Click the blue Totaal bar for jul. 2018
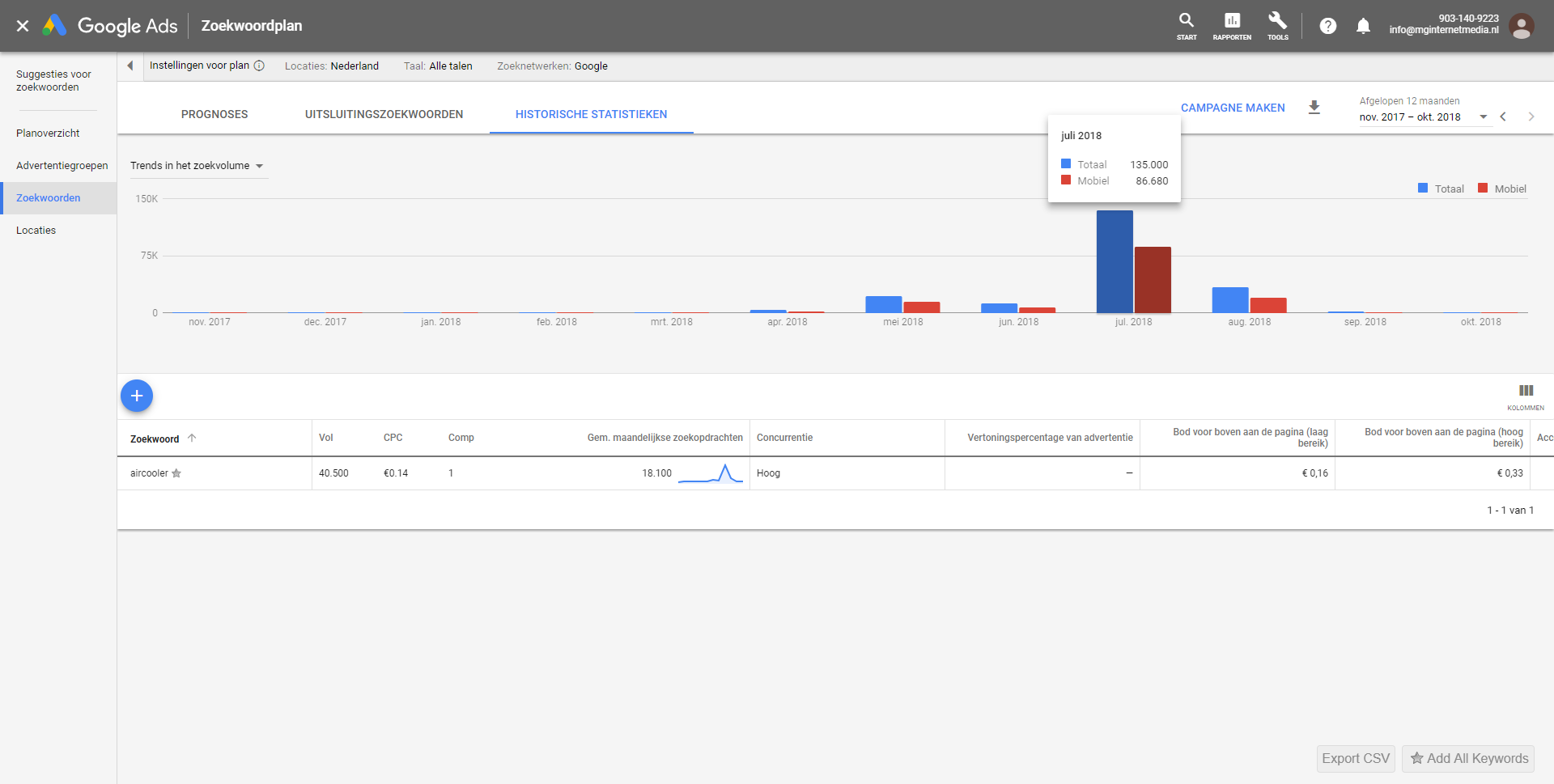 (1115, 261)
